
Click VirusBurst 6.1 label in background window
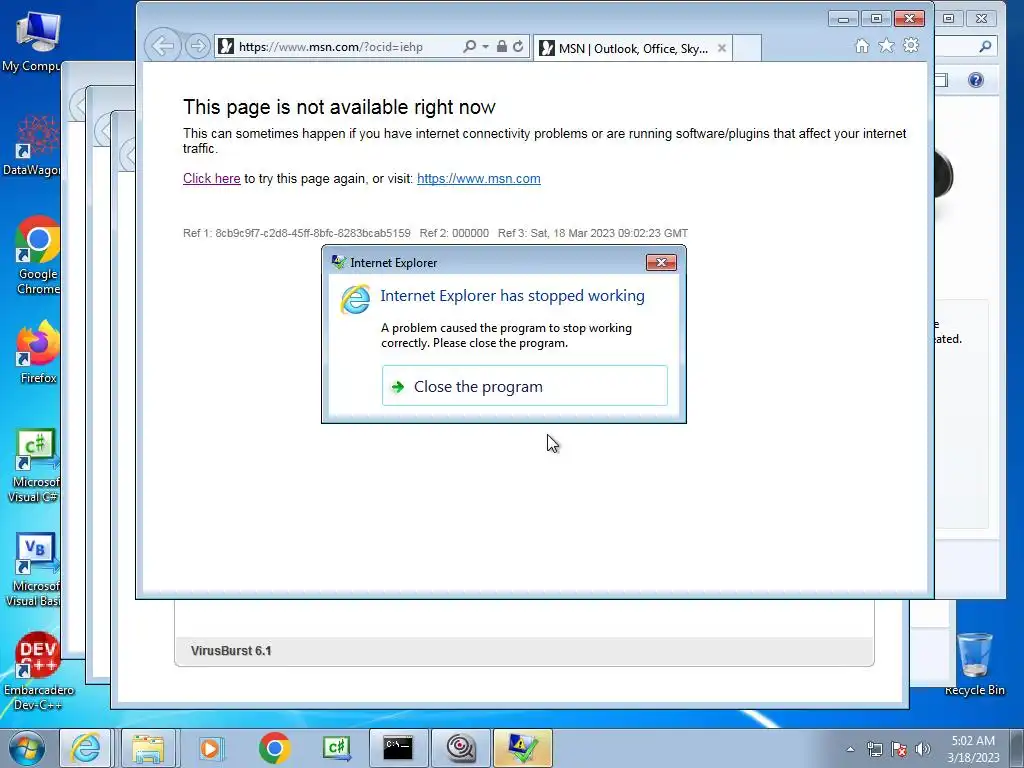[x=231, y=650]
